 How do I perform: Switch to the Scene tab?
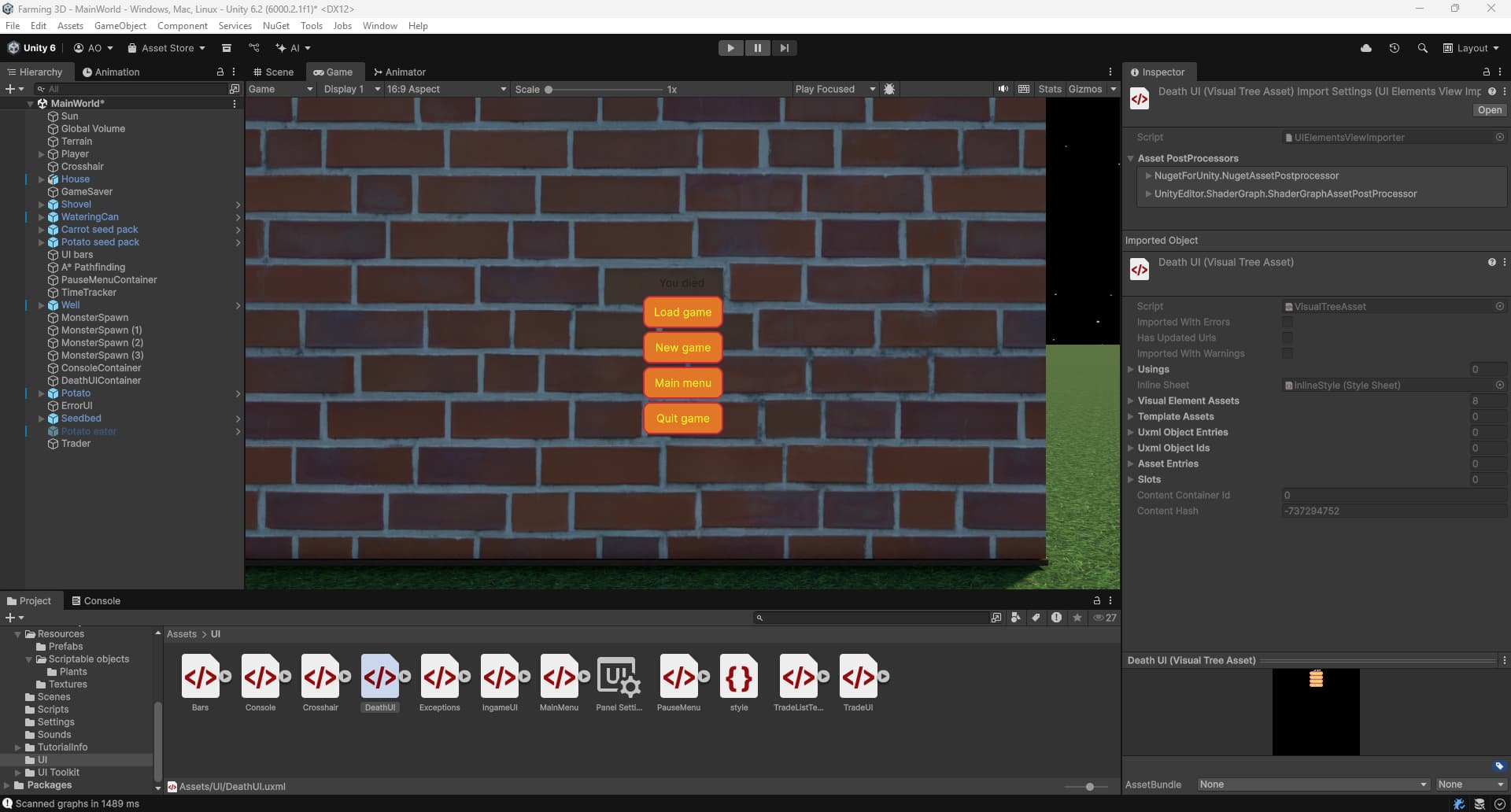(x=274, y=72)
